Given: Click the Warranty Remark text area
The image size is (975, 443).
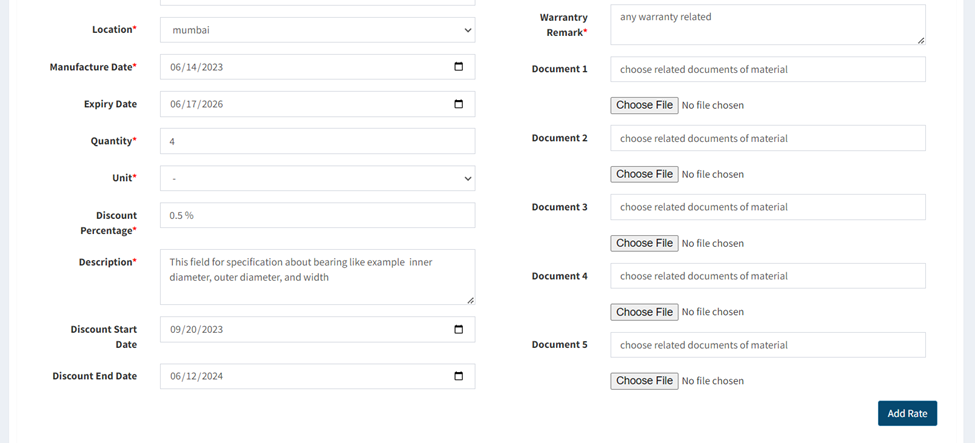Looking at the screenshot, I should pyautogui.click(x=768, y=25).
